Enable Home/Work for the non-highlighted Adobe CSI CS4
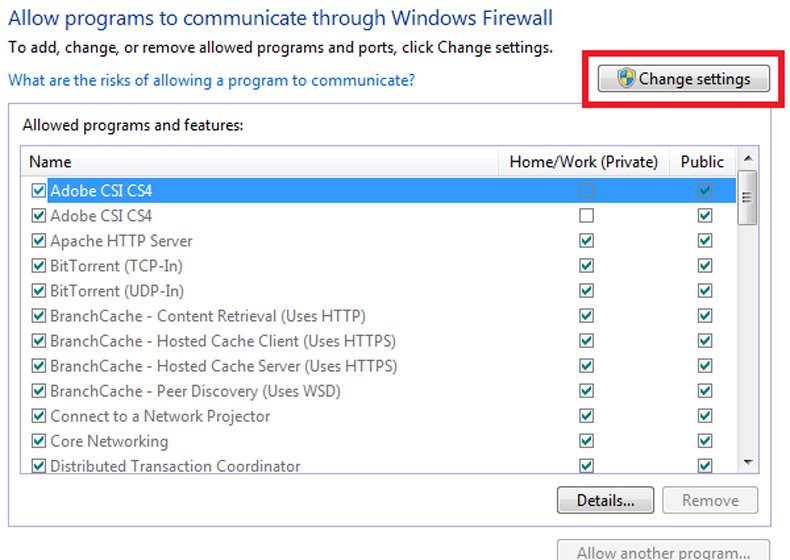790x560 pixels. [586, 216]
